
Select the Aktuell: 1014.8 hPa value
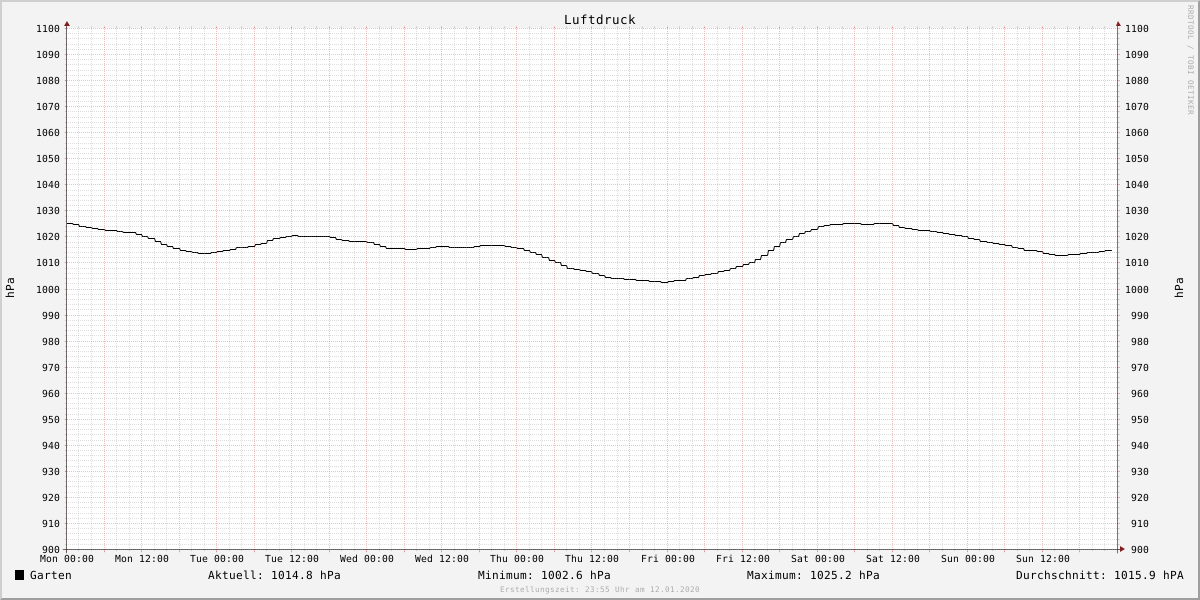(274, 575)
